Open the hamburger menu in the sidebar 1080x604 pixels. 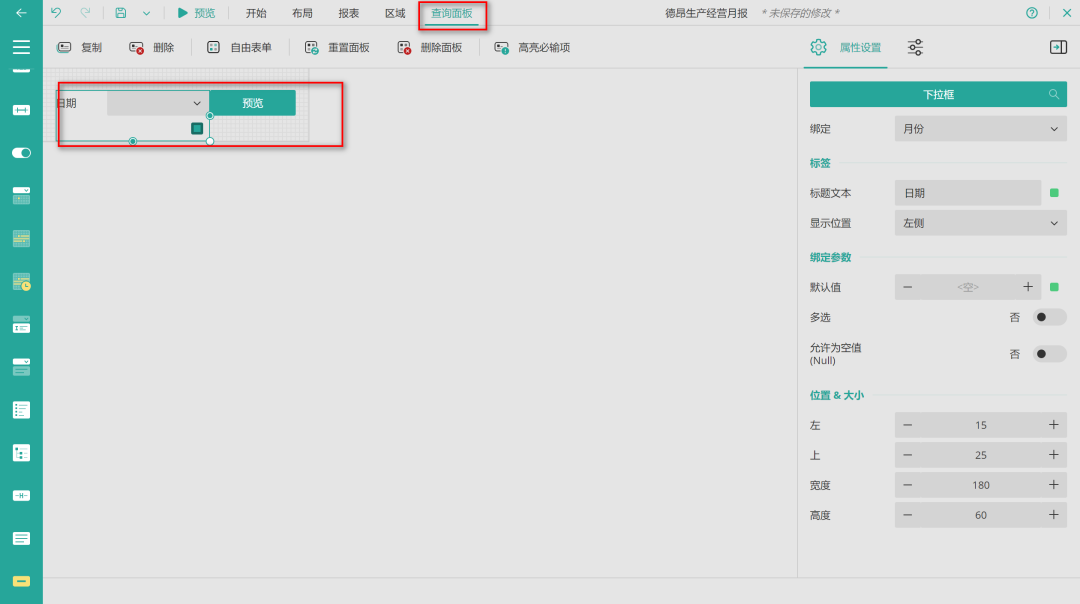click(21, 47)
